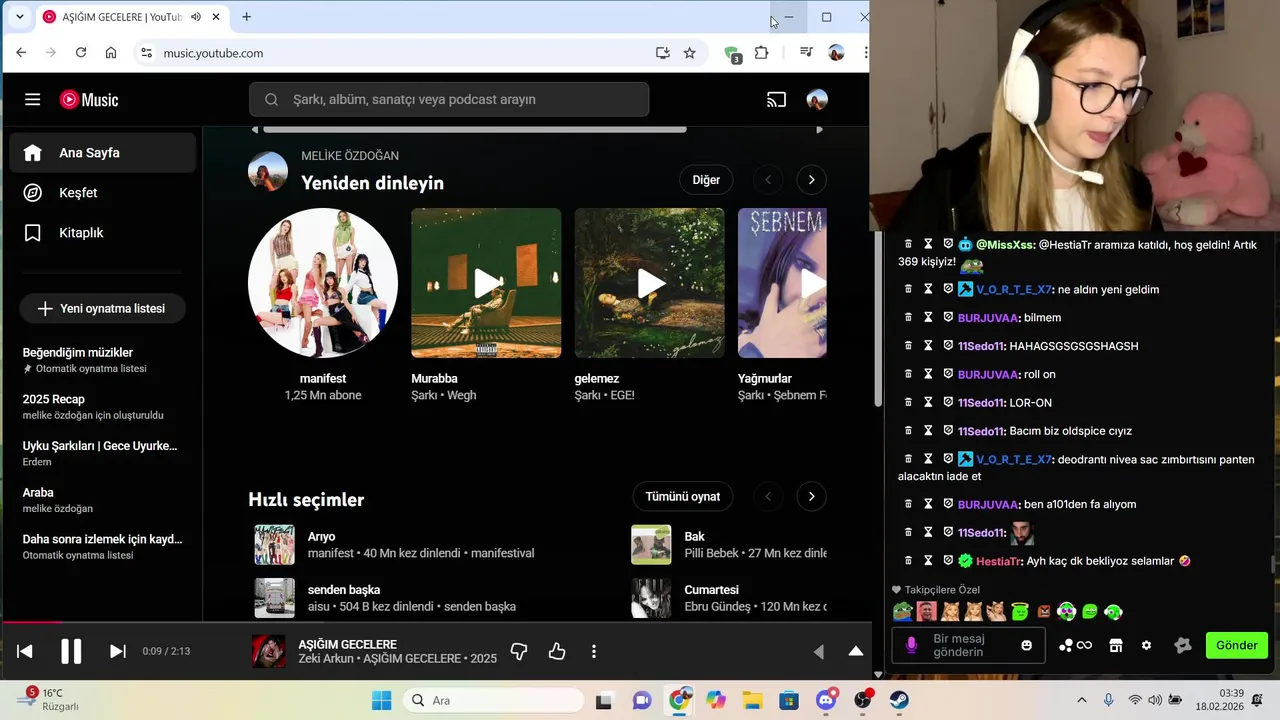Open the emoji picker in chat
Image resolution: width=1280 pixels, height=720 pixels.
point(1026,646)
